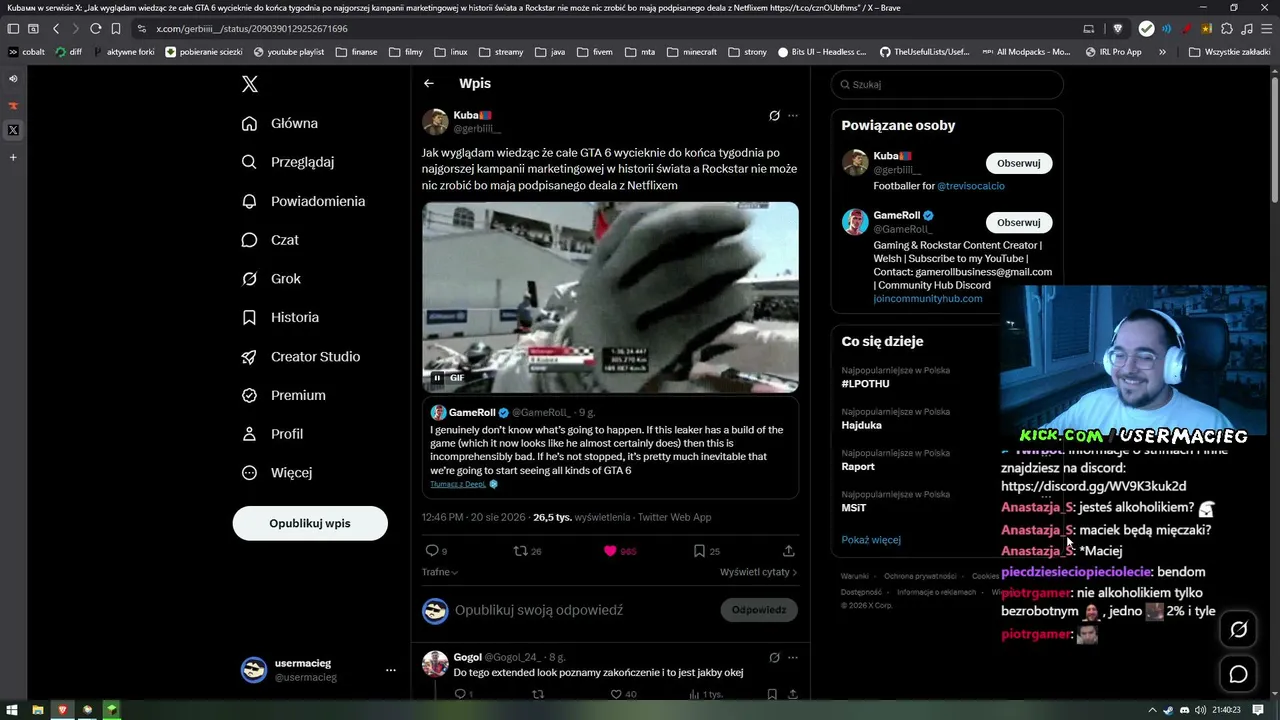Go to the X home logo
Screen dimensions: 1280x720
(x=250, y=84)
